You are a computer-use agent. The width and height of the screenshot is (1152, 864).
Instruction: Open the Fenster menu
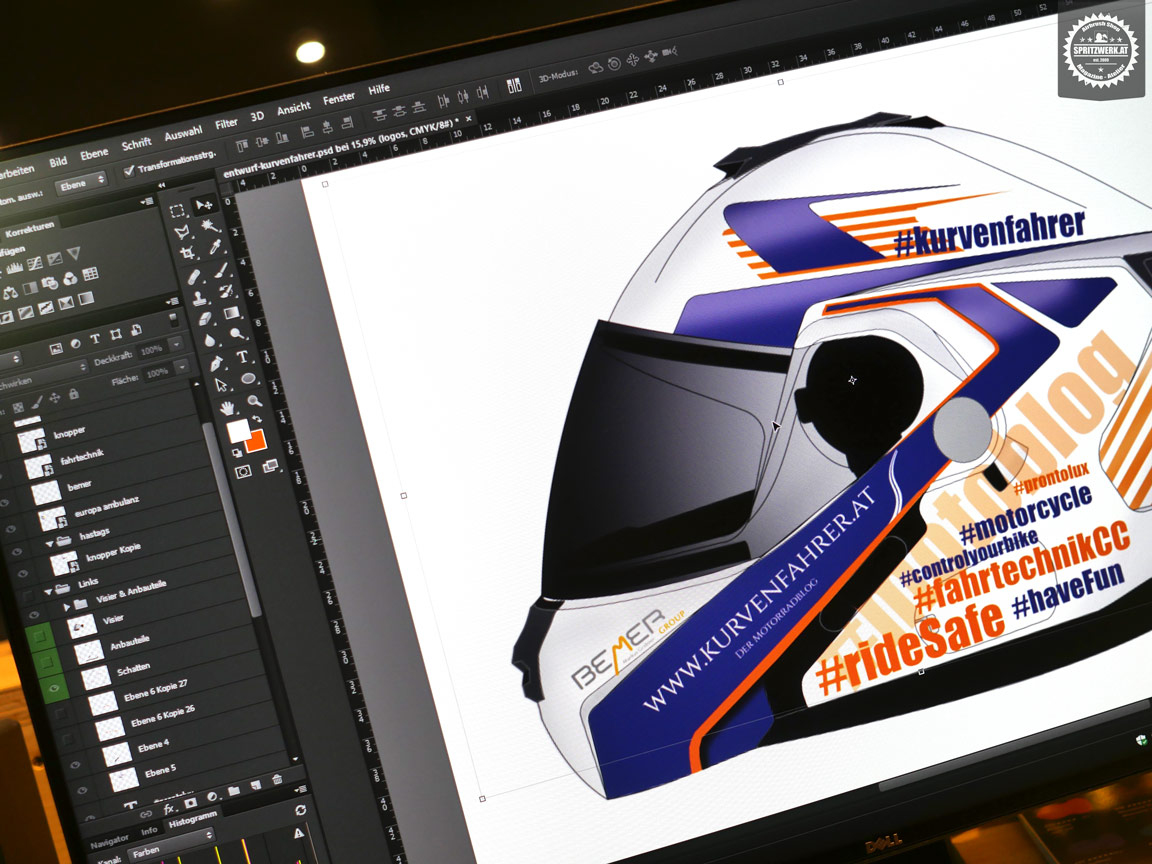(339, 99)
